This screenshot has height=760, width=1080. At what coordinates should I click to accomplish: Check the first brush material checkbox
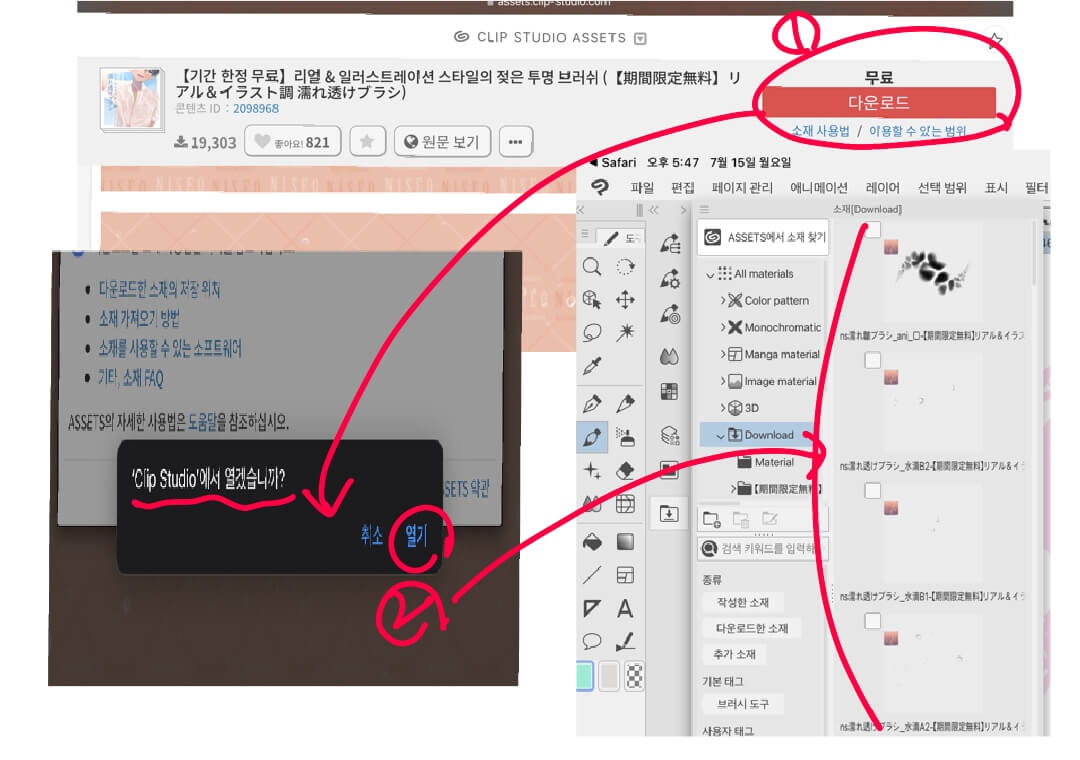(x=873, y=229)
